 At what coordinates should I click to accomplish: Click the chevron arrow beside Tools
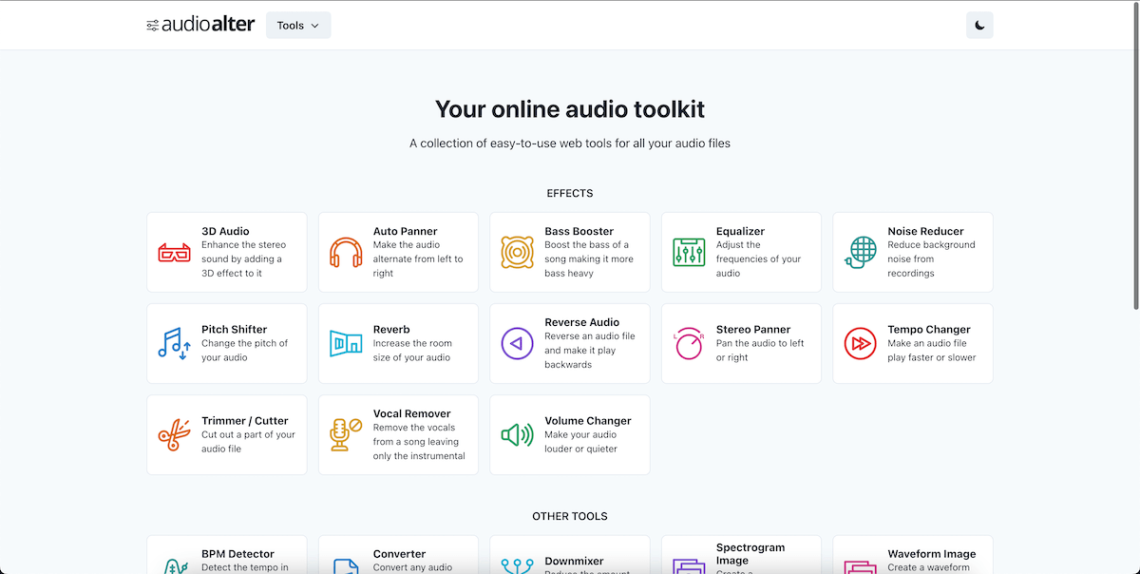(315, 26)
